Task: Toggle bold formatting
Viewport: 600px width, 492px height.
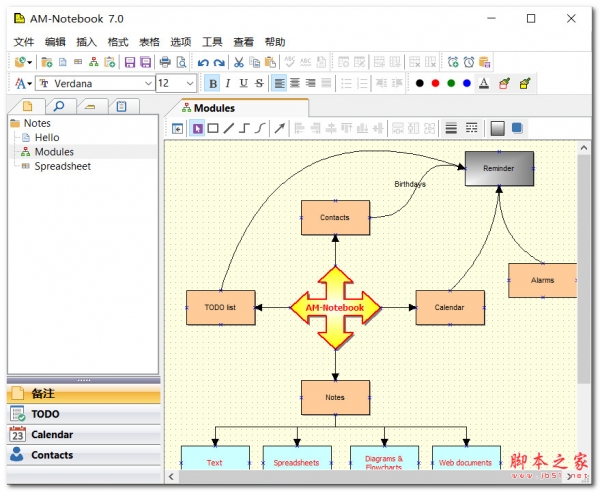Action: click(213, 83)
